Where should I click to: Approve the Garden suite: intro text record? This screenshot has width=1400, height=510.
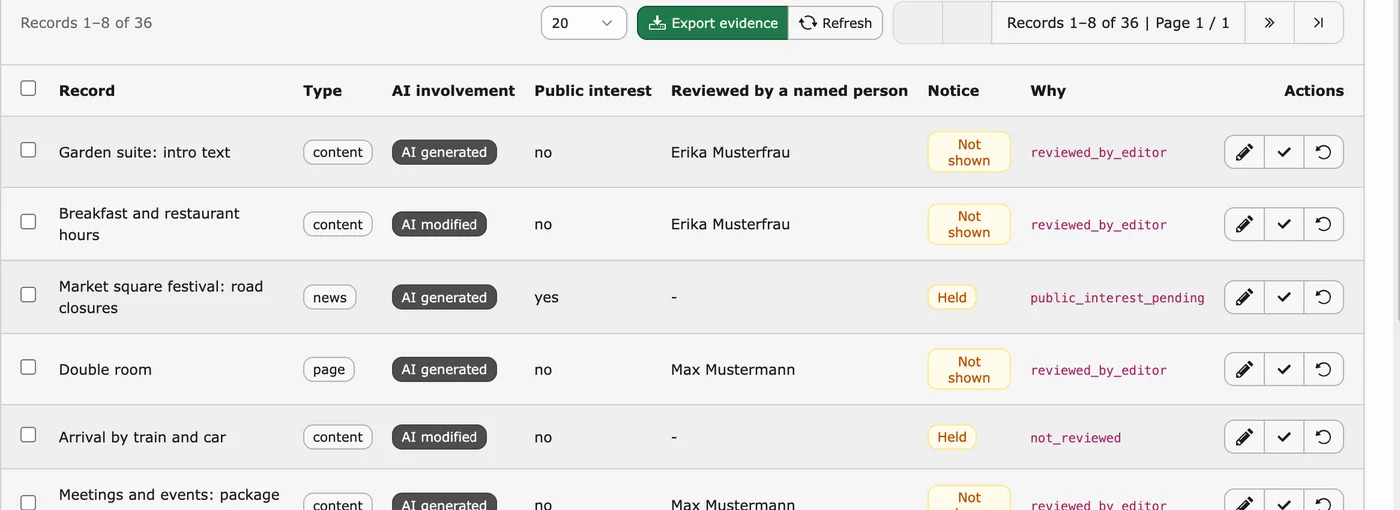pos(1284,152)
